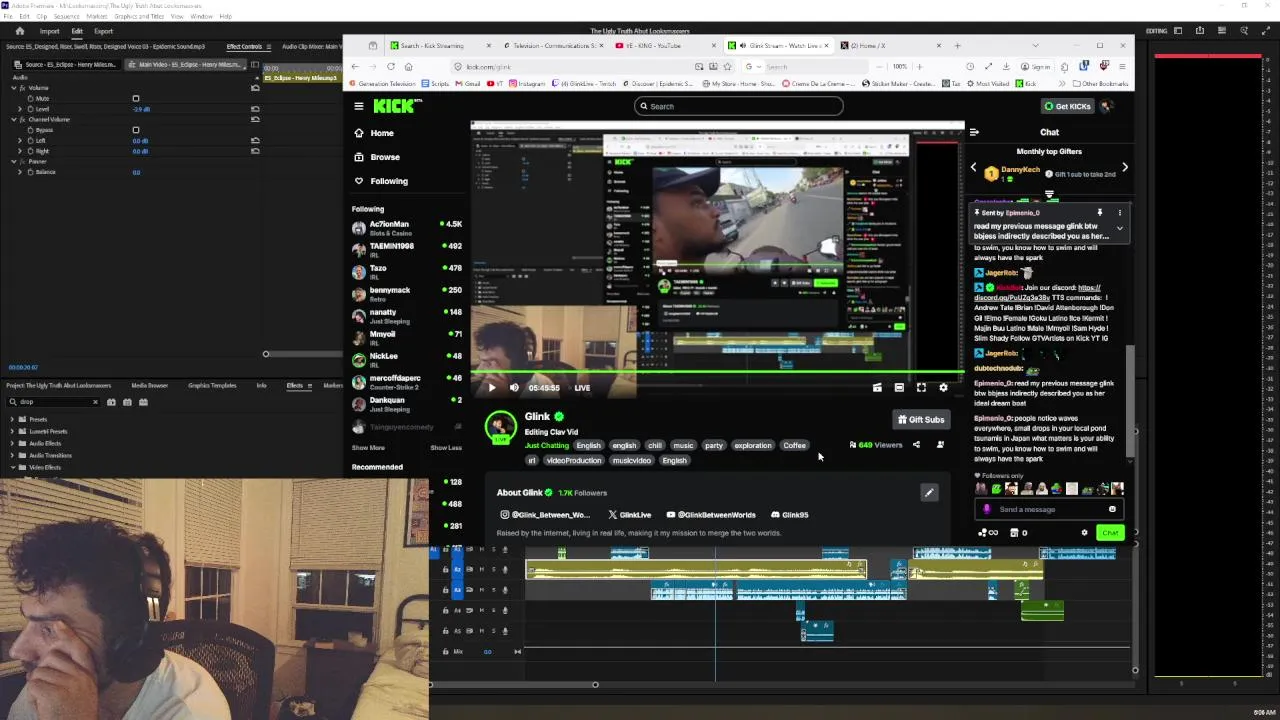Enter fullscreen on Kick player
The width and height of the screenshot is (1280, 720).
921,388
